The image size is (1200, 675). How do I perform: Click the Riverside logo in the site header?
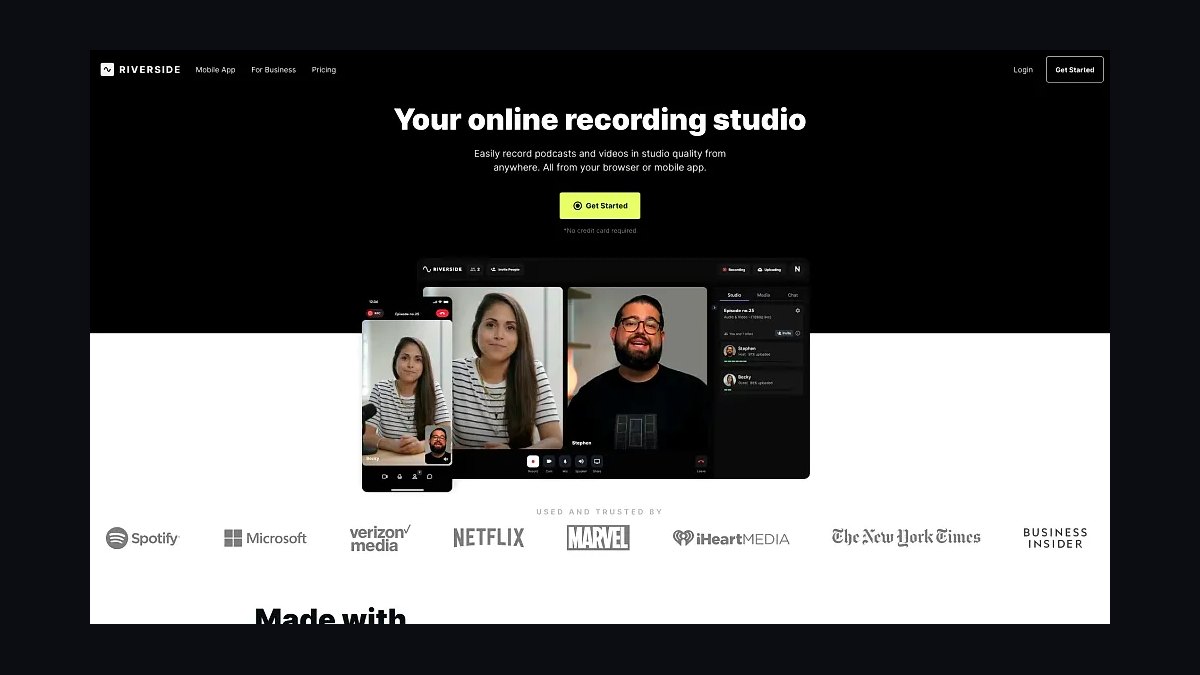click(140, 70)
